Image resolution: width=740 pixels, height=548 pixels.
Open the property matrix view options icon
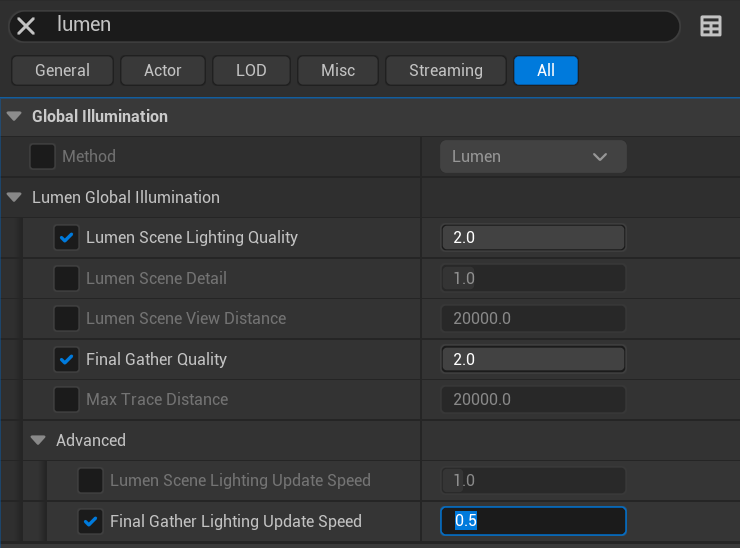711,26
